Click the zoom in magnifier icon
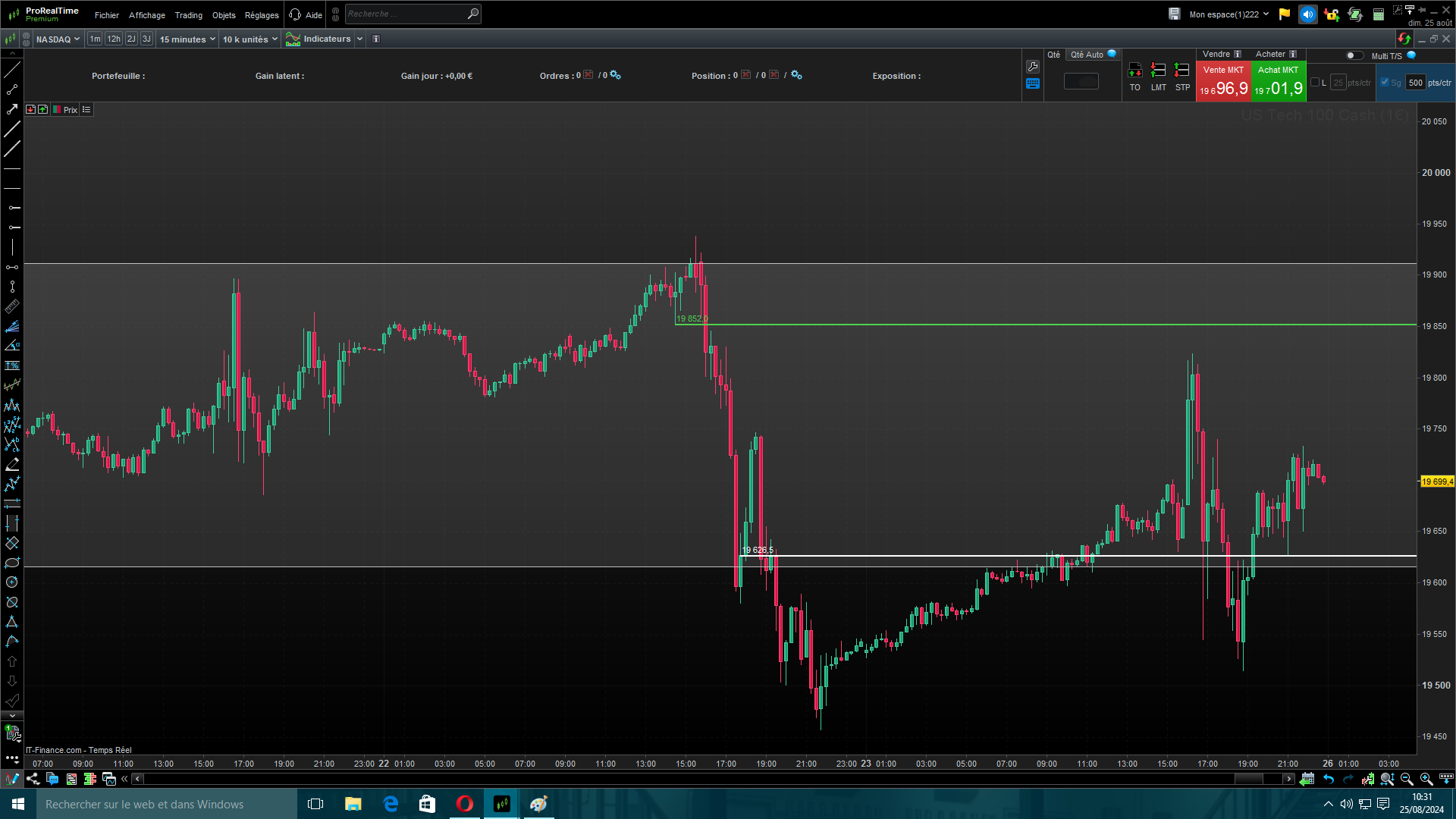Image resolution: width=1456 pixels, height=819 pixels. coord(1426,779)
